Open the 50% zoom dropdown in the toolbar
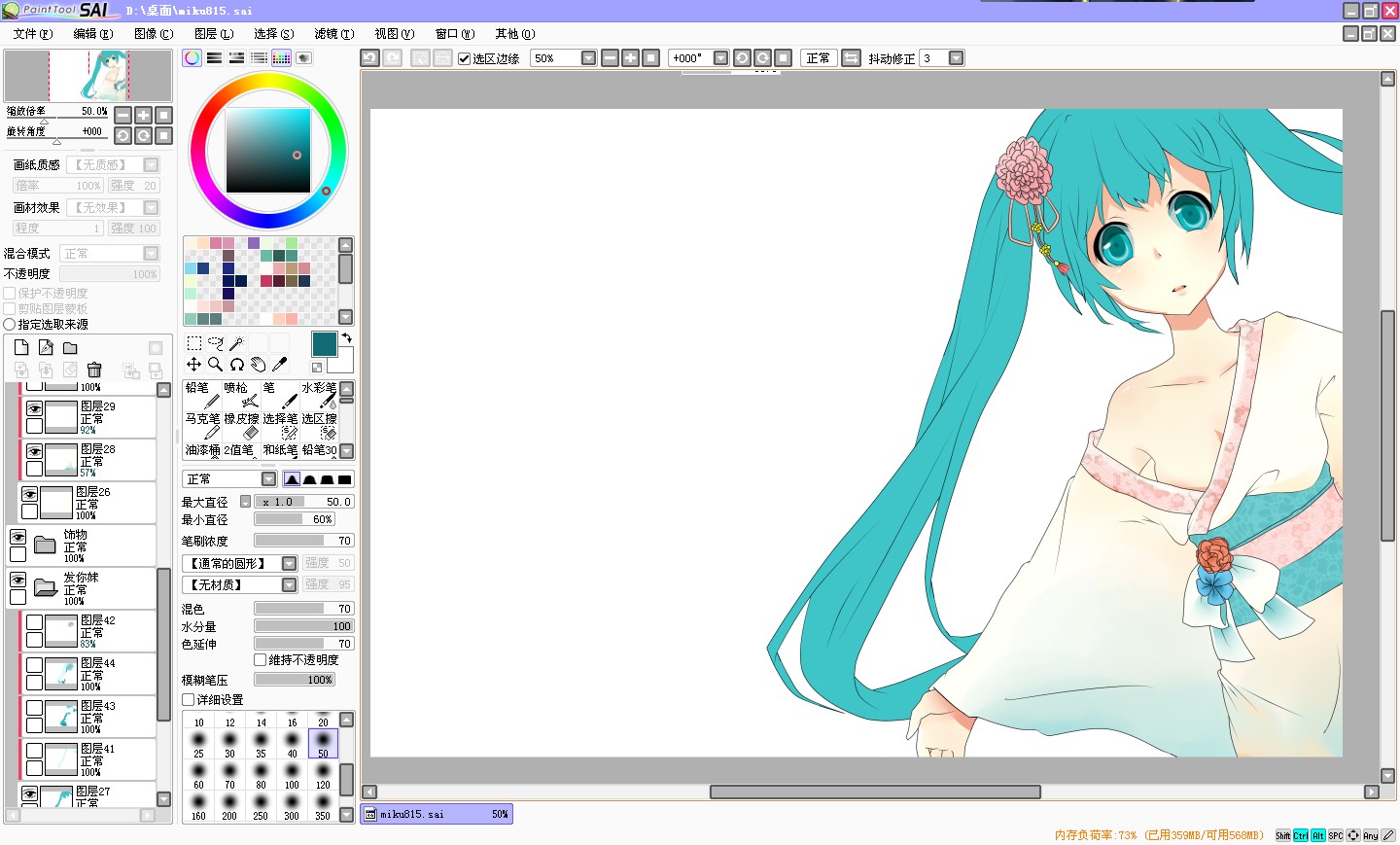This screenshot has height=845, width=1400. tap(588, 58)
